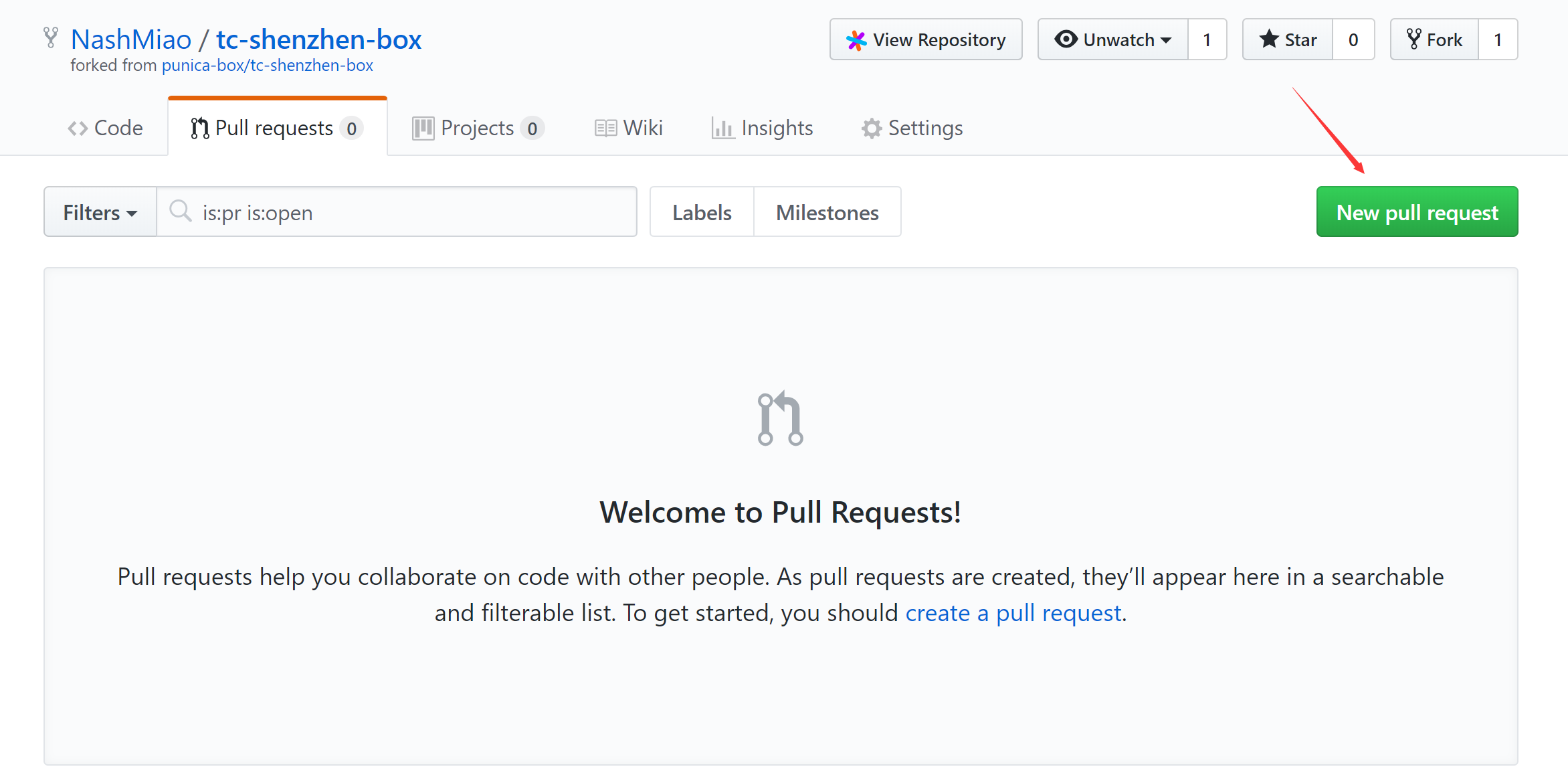Switch to the Code tab

click(106, 128)
